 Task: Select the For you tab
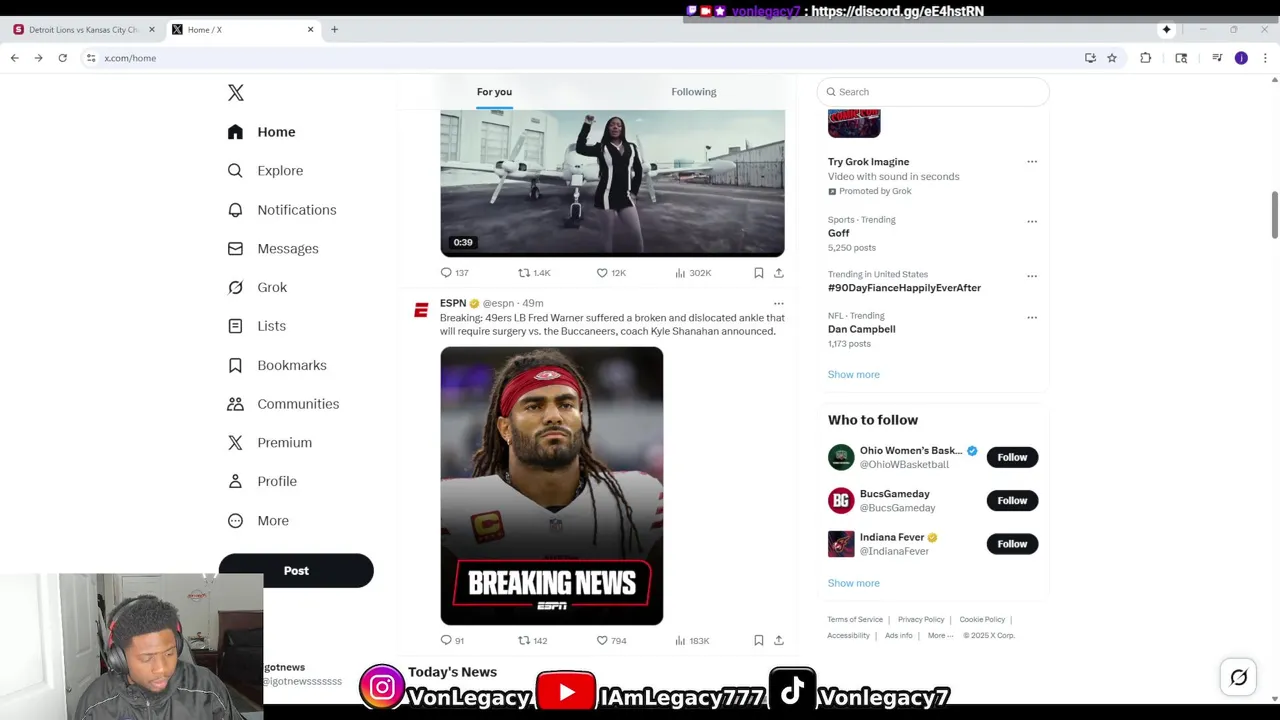494,92
